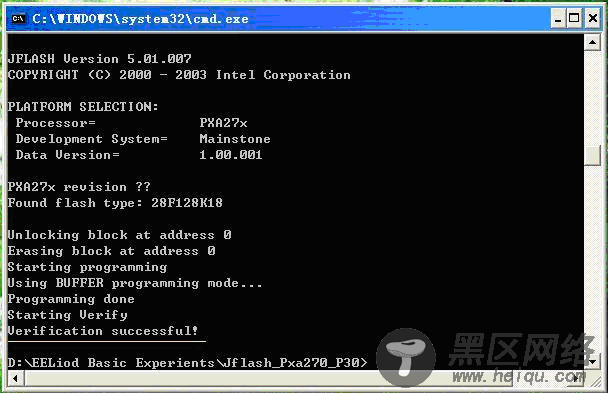Click the vertical scrollbar up arrow
Viewport: 608px width, 393px height.
(x=592, y=42)
